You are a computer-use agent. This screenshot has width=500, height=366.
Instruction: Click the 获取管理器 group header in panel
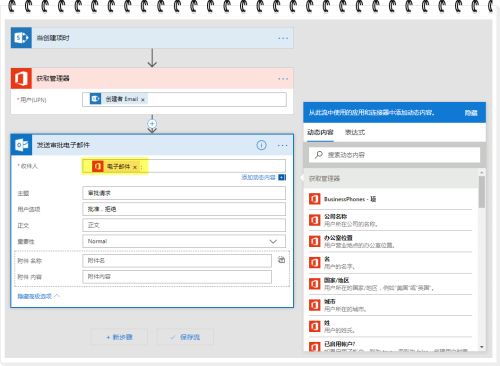[391, 179]
